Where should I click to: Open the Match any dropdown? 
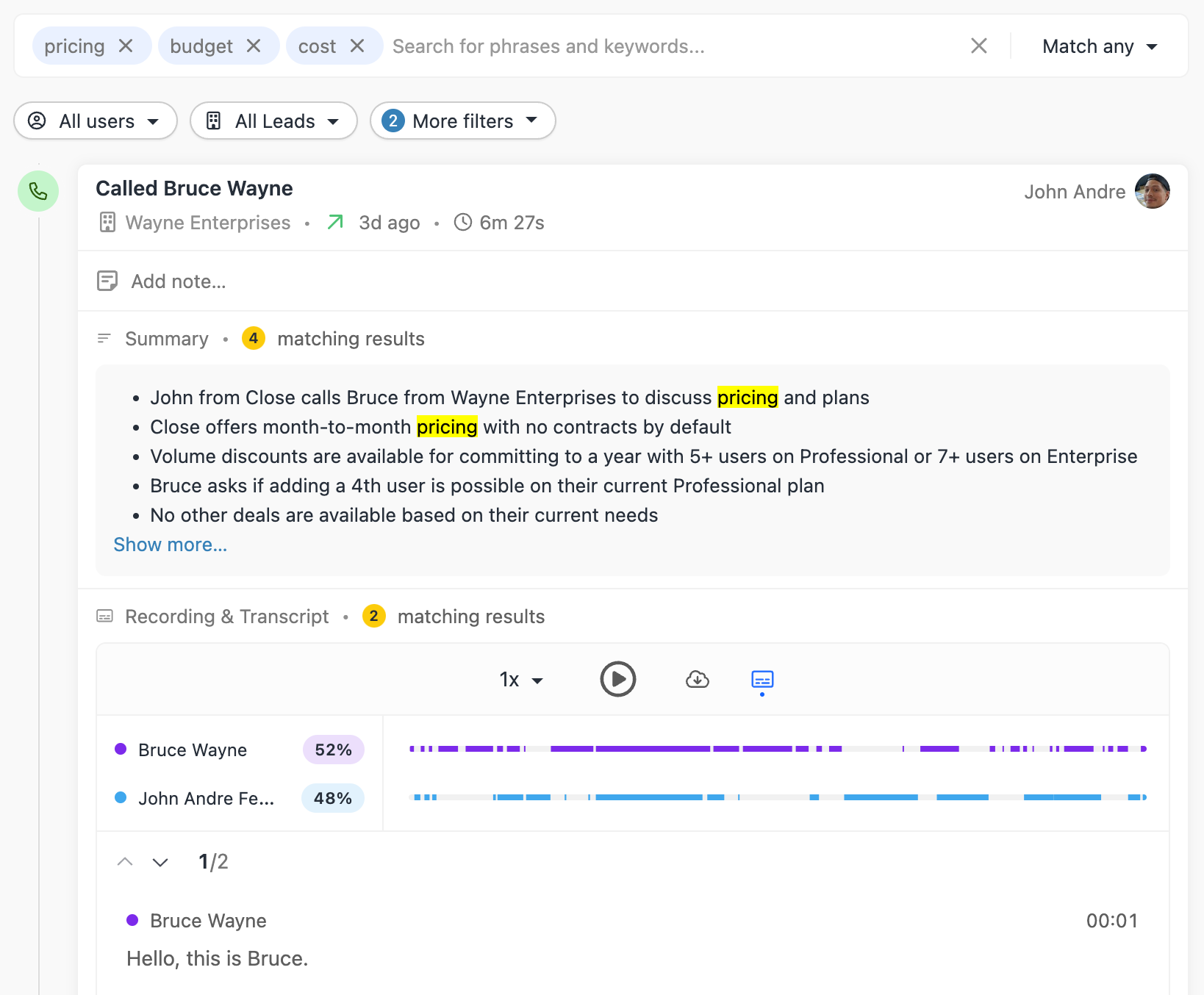tap(1099, 46)
